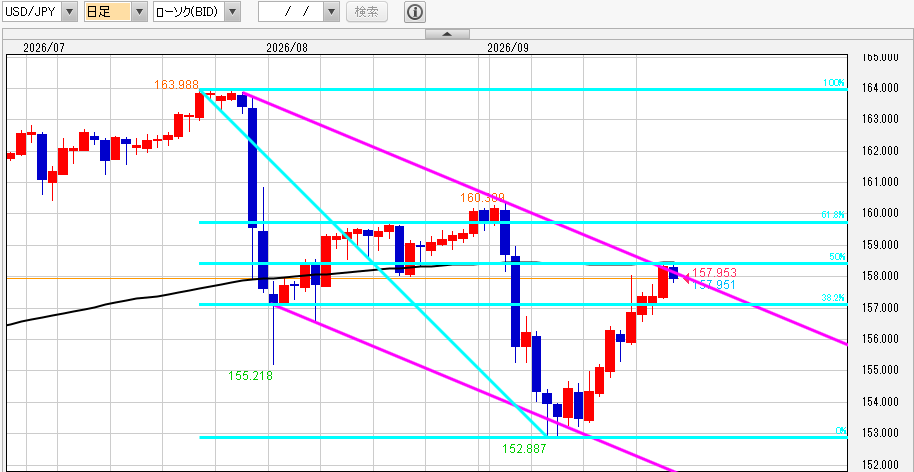The image size is (914, 472).
Task: Select the 50% Fibonacci level label
Action: click(837, 256)
